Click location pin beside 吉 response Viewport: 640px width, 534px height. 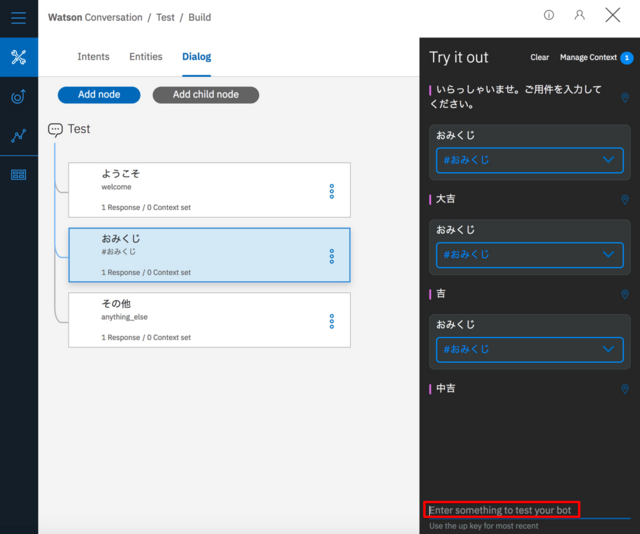coord(625,294)
